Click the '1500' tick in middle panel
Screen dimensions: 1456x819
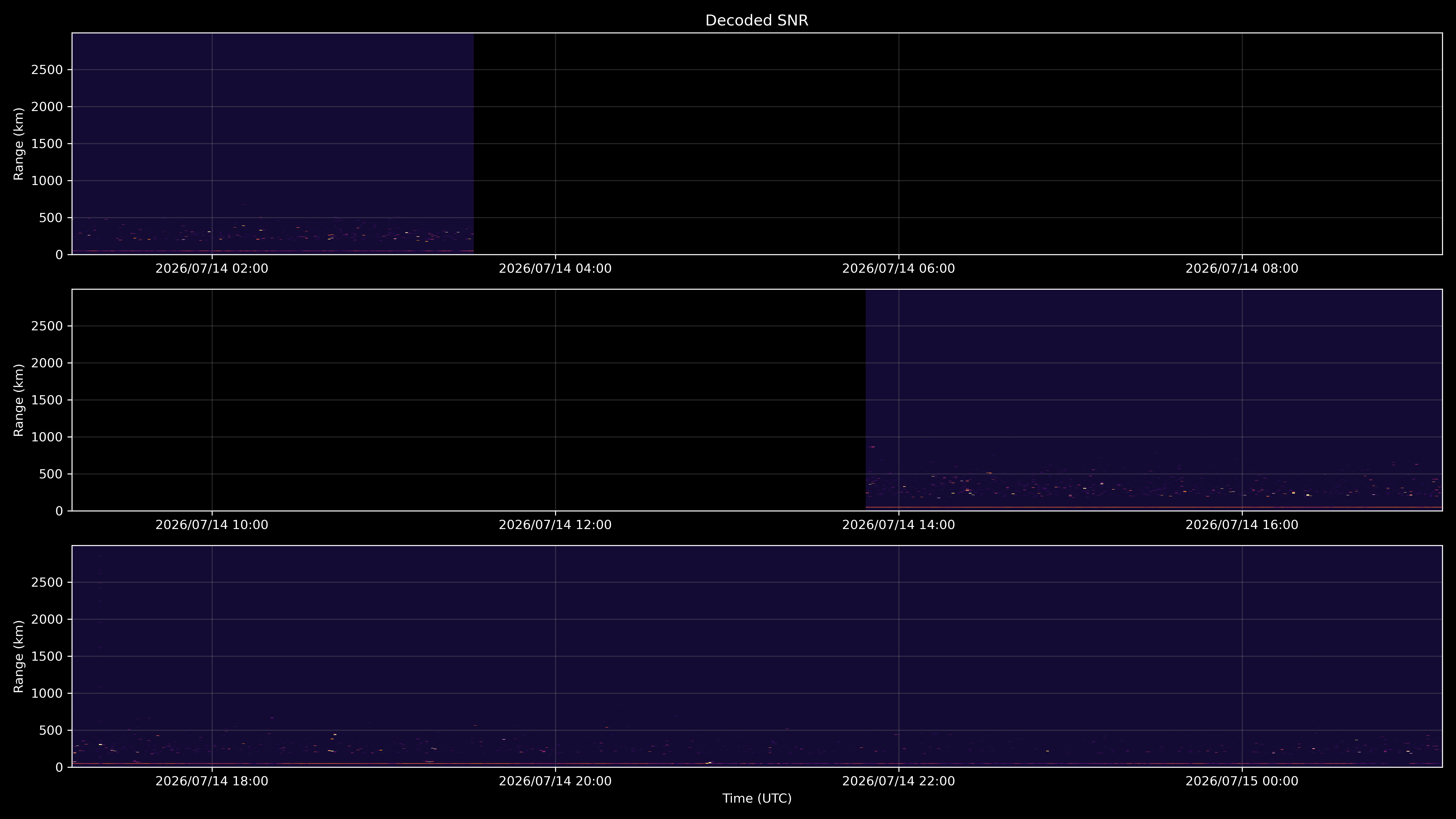pos(47,400)
